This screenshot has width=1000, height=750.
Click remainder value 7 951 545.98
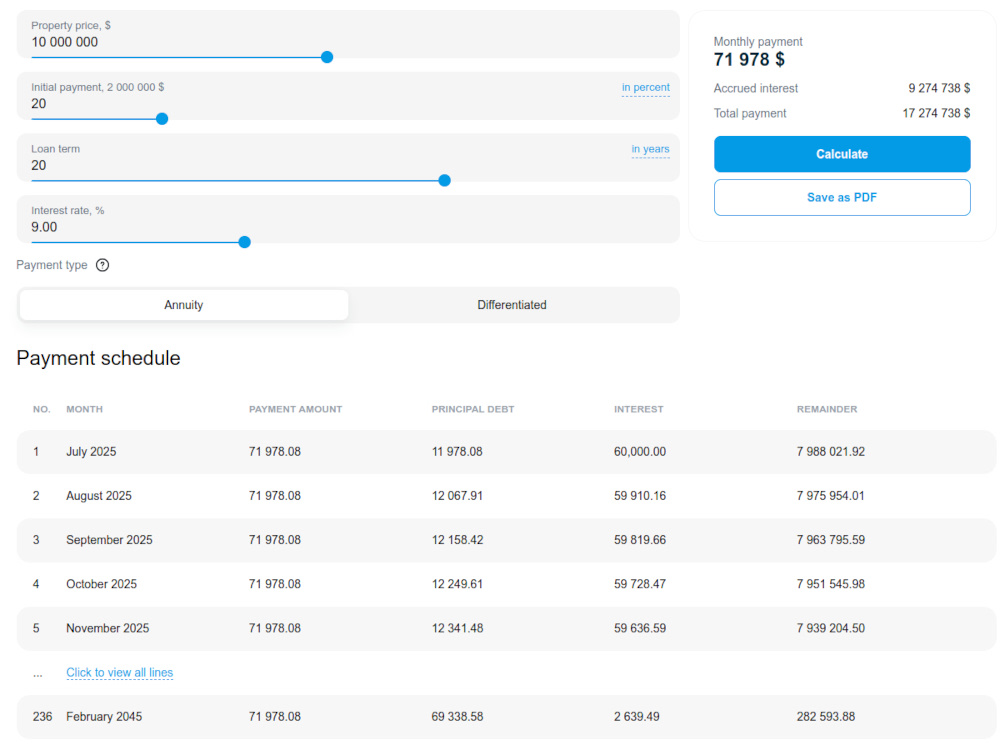click(830, 584)
